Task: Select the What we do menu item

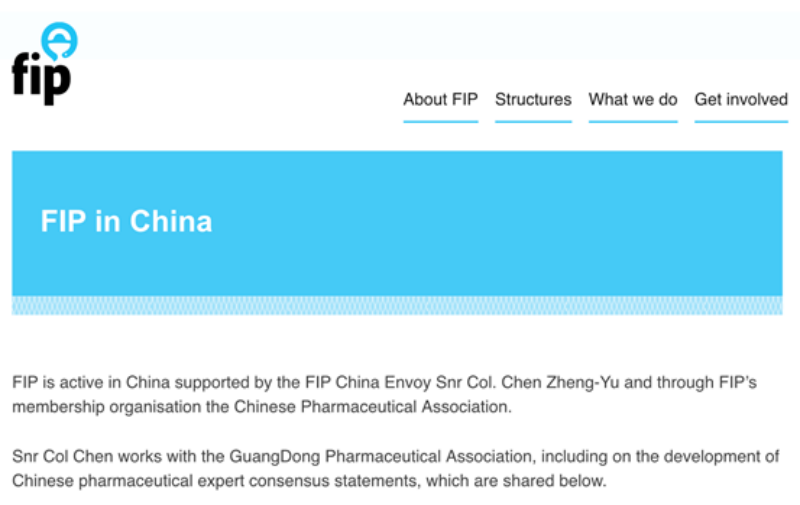Action: pos(632,99)
